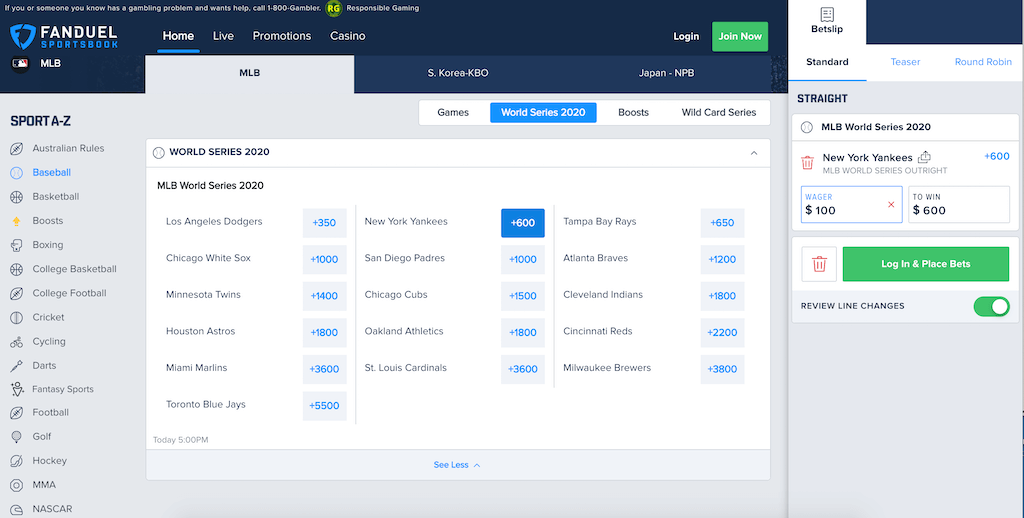
Task: Remove the New York Yankees bet with trash icon
Action: (807, 163)
